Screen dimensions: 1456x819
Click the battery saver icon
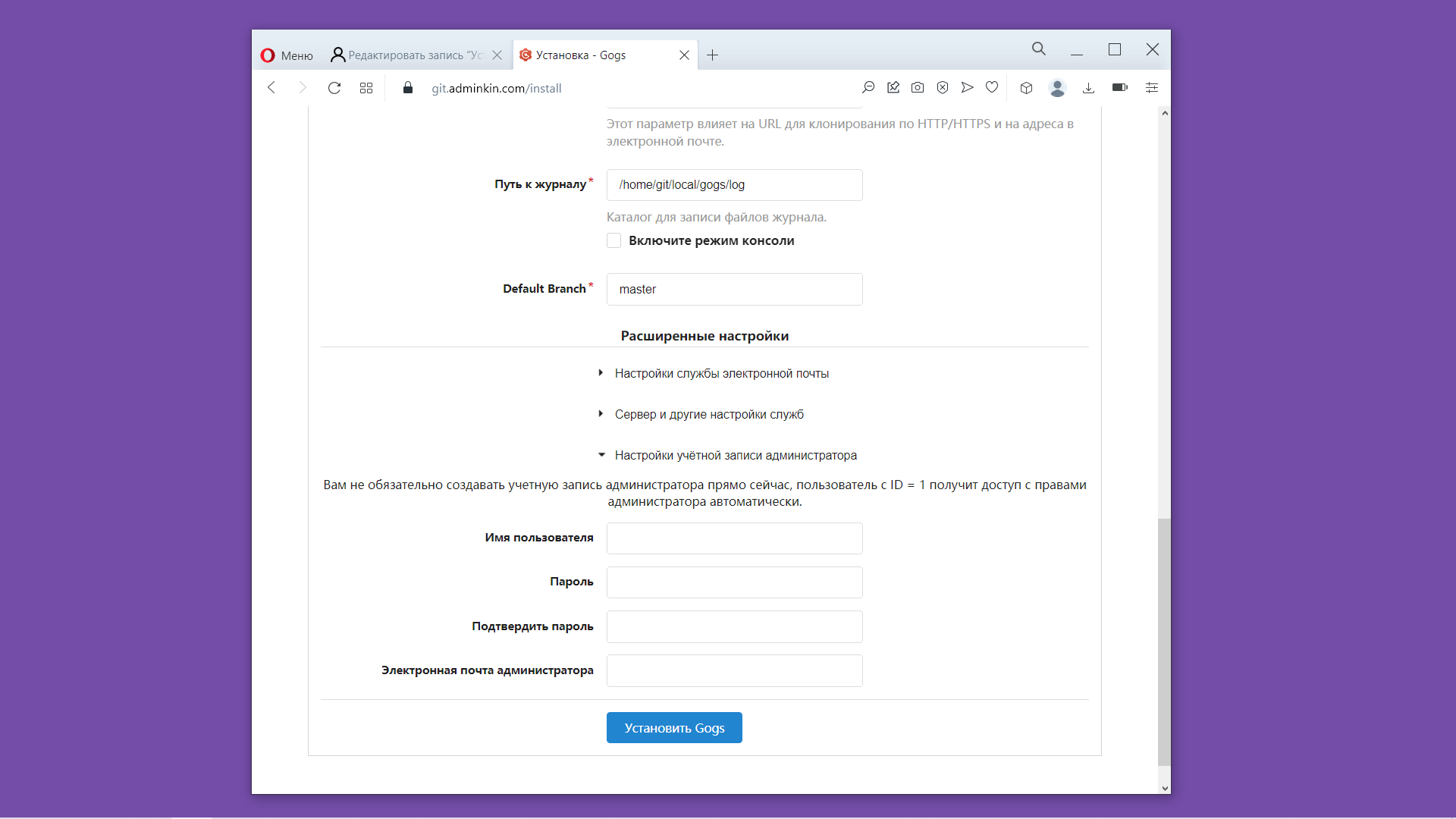(1120, 88)
